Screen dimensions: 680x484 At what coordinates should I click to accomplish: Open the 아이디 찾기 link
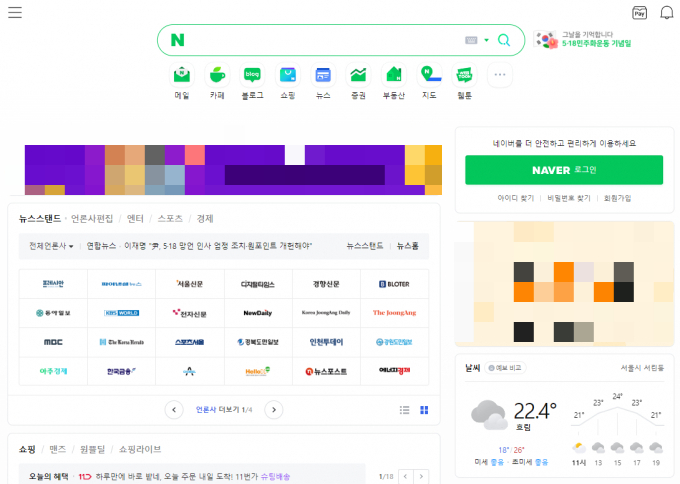pos(515,198)
